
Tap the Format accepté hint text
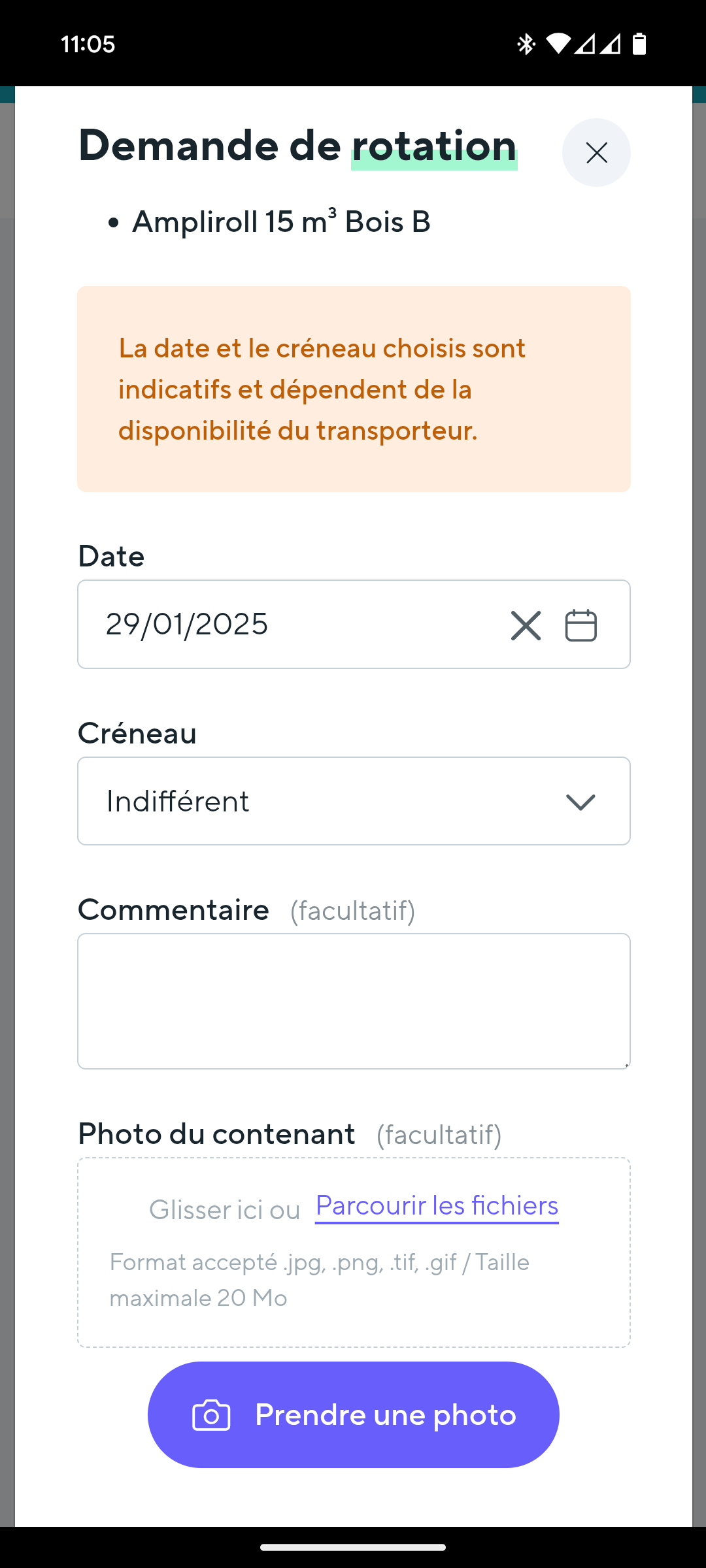pyautogui.click(x=319, y=1280)
